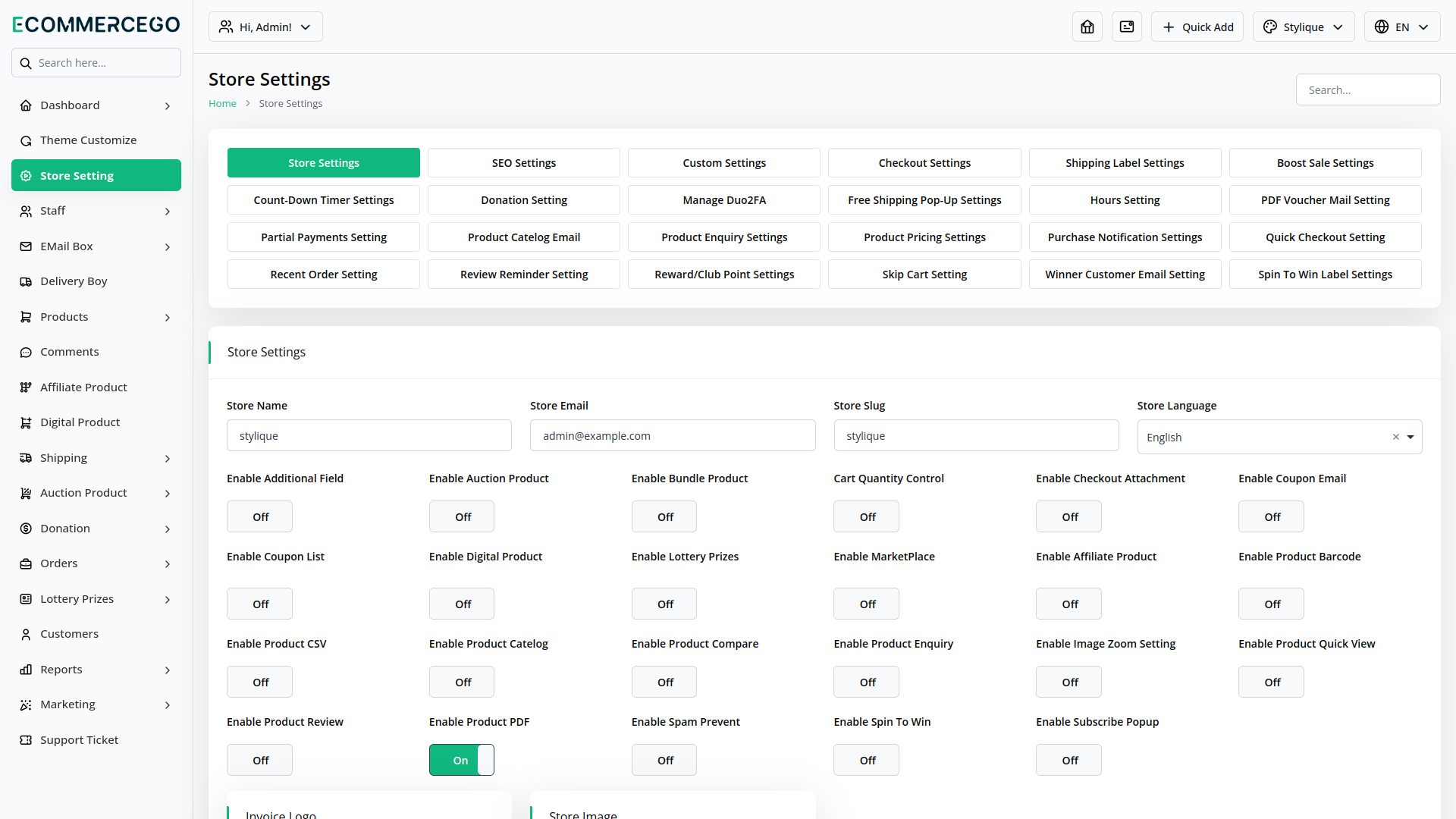Expand the Lottery Prizes sidebar chevron
The height and width of the screenshot is (819, 1456).
point(168,599)
